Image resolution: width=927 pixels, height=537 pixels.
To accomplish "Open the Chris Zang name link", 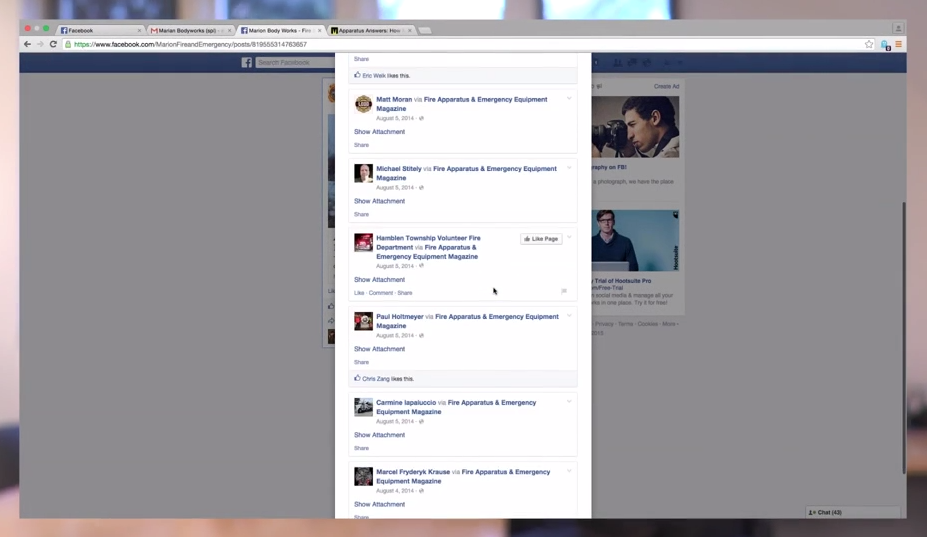I will click(x=376, y=379).
